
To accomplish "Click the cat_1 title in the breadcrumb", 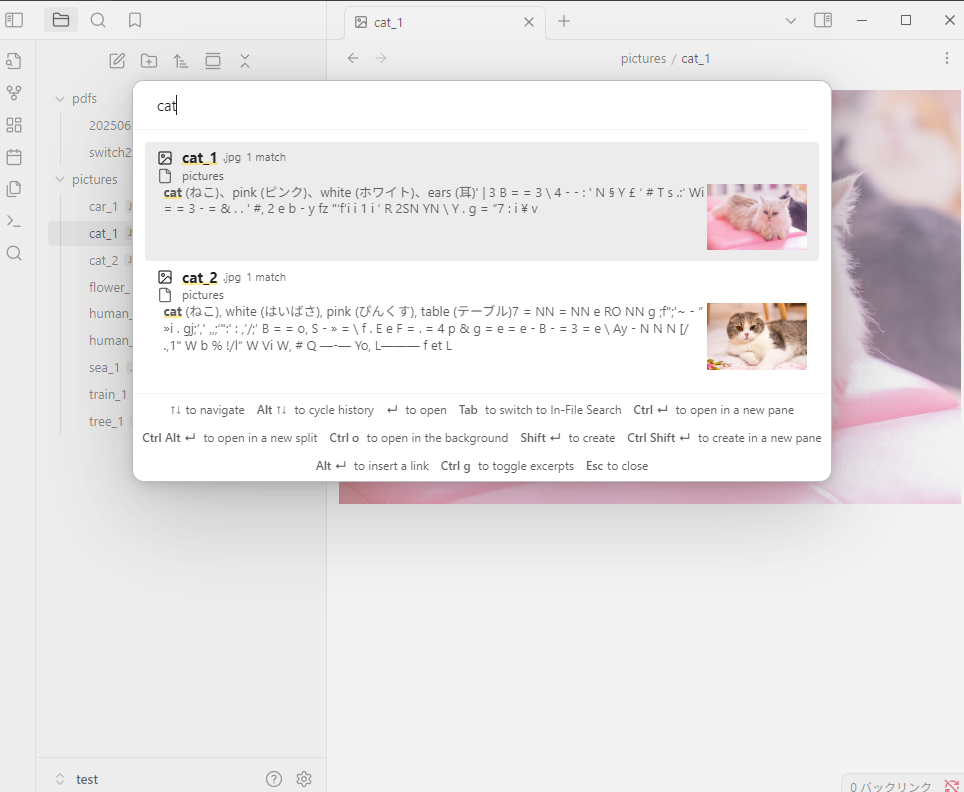I will point(695,58).
